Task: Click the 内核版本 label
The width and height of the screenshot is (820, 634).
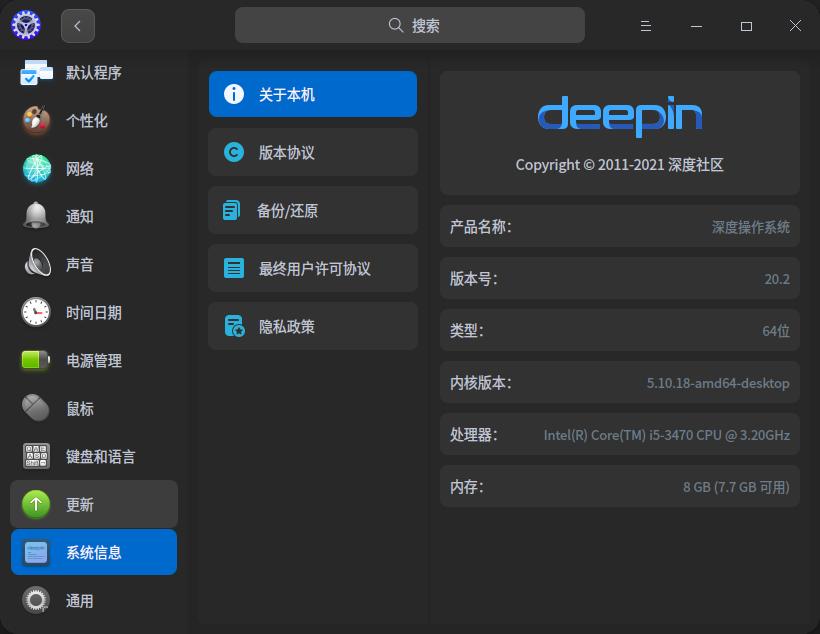Action: point(481,382)
